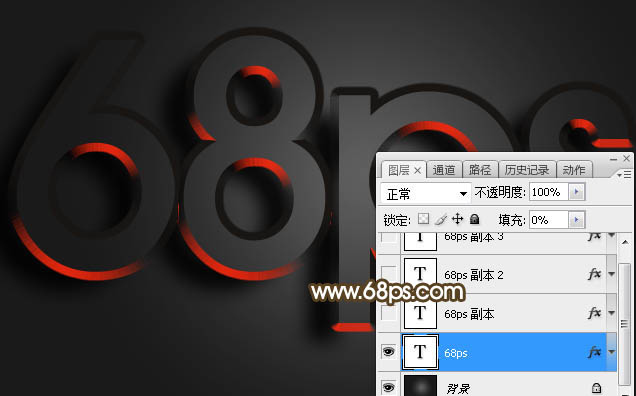Switch to the 通道 tab
Viewport: 636px width, 396px height.
[x=444, y=170]
